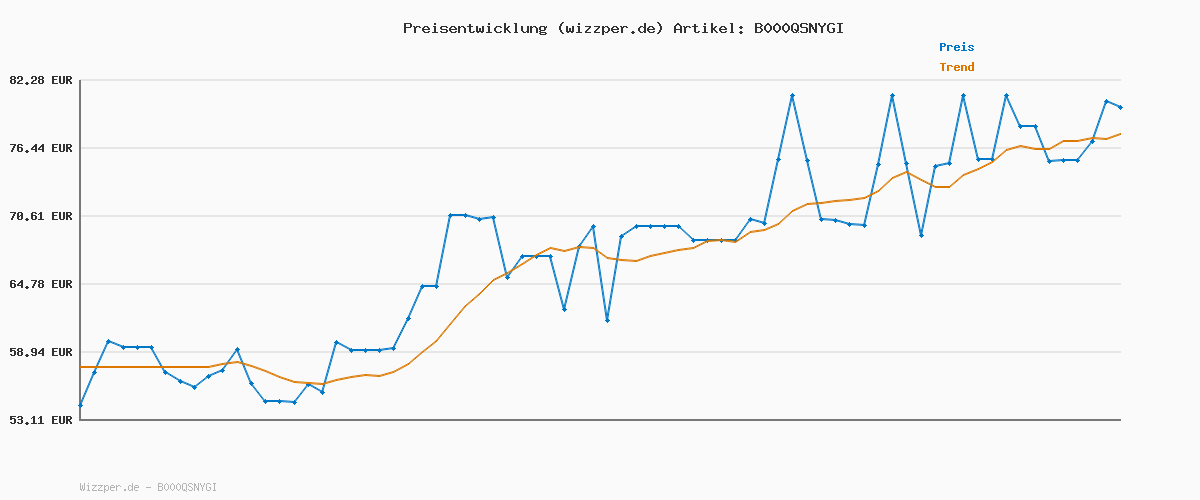Click first point of the 70.6 EUR plateau
This screenshot has height=500, width=1200.
(x=451, y=215)
